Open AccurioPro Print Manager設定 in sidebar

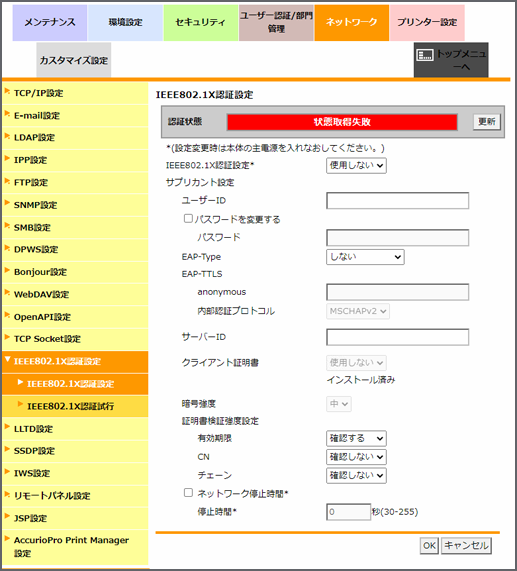coord(75,547)
